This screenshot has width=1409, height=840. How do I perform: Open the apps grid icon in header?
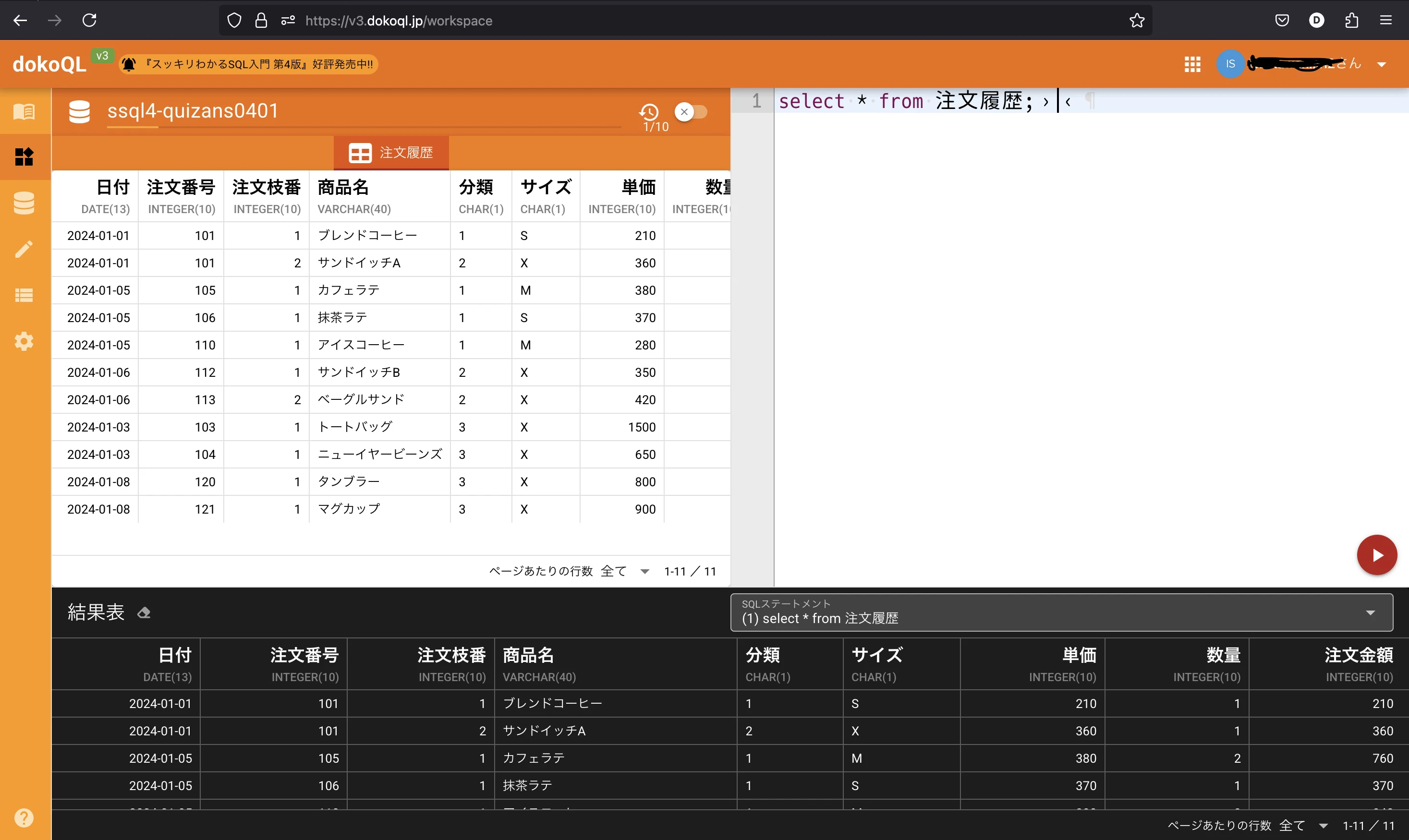(x=1192, y=64)
